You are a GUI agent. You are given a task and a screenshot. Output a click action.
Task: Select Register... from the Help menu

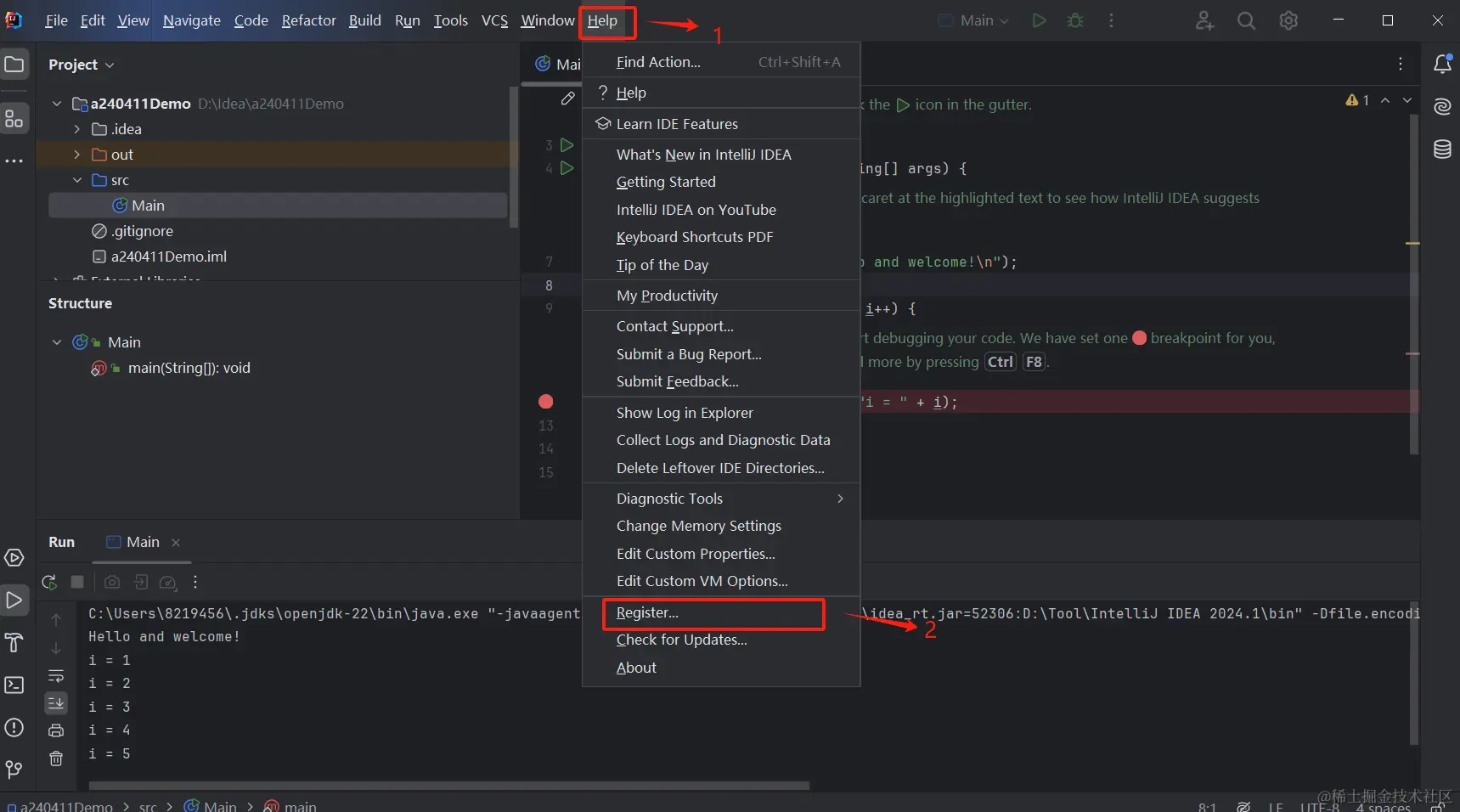click(721, 612)
